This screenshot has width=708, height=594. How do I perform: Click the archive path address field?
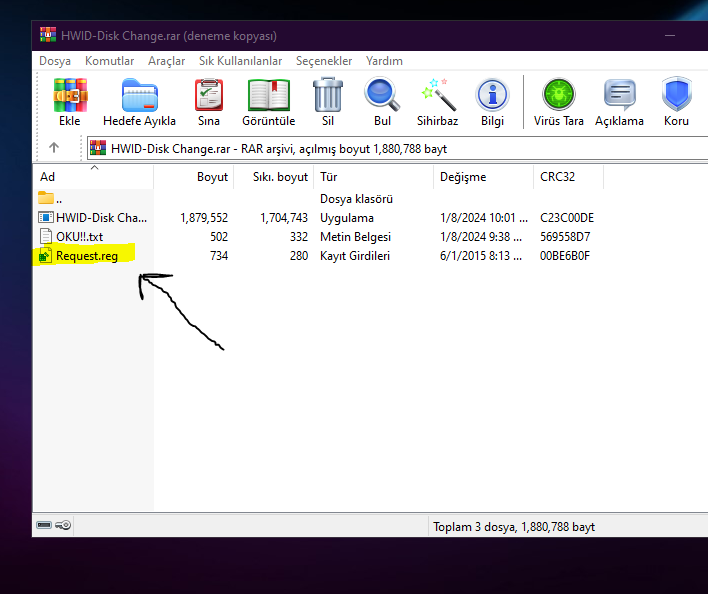click(x=397, y=148)
